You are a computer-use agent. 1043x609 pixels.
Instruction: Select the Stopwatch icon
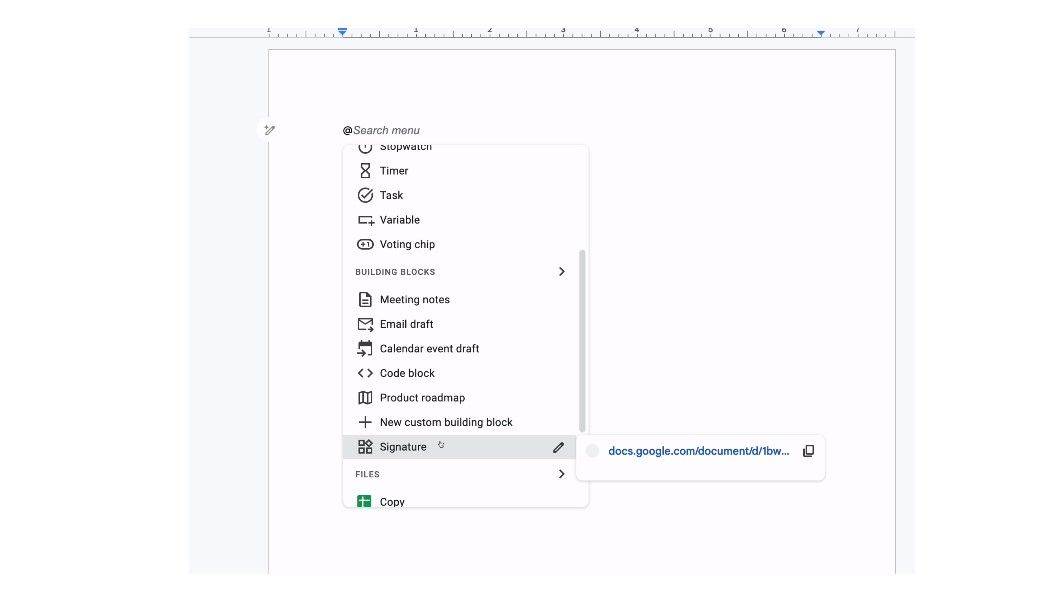pyautogui.click(x=366, y=147)
